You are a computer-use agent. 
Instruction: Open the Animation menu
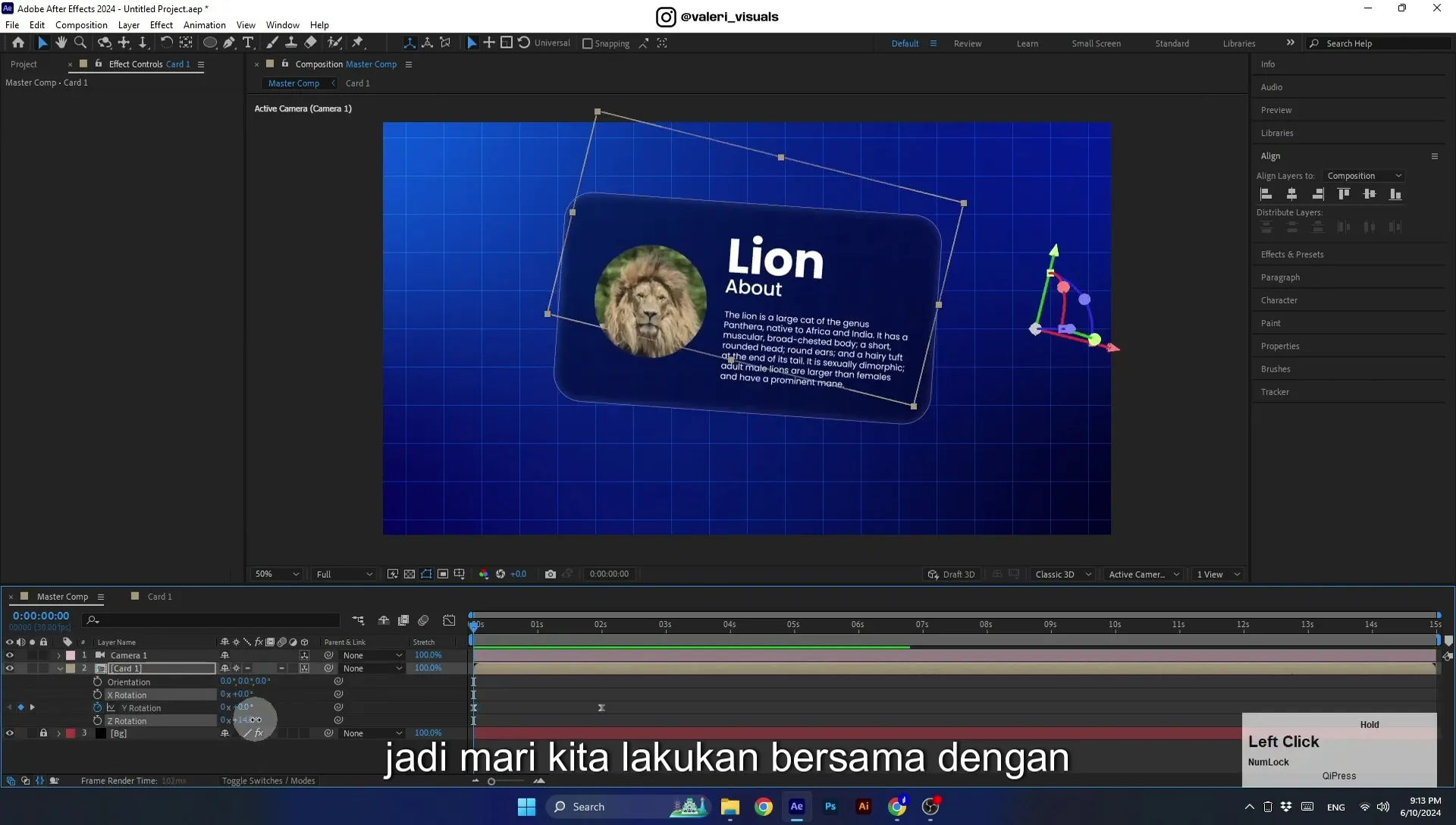coord(204,25)
